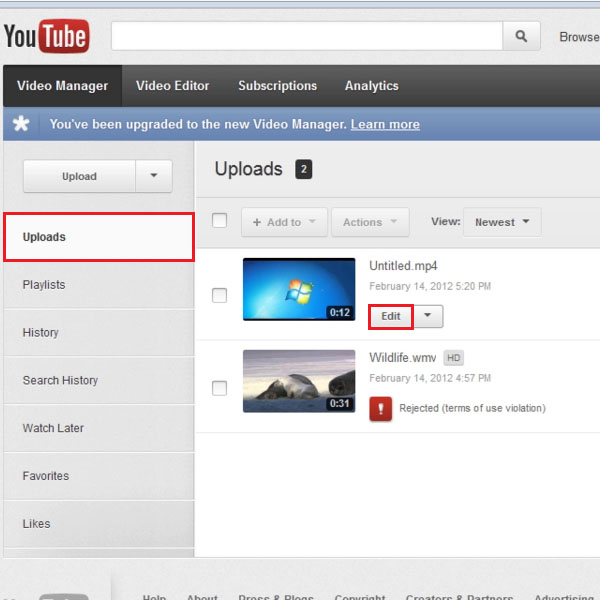Open the Upload dropdown arrow

pos(154,176)
